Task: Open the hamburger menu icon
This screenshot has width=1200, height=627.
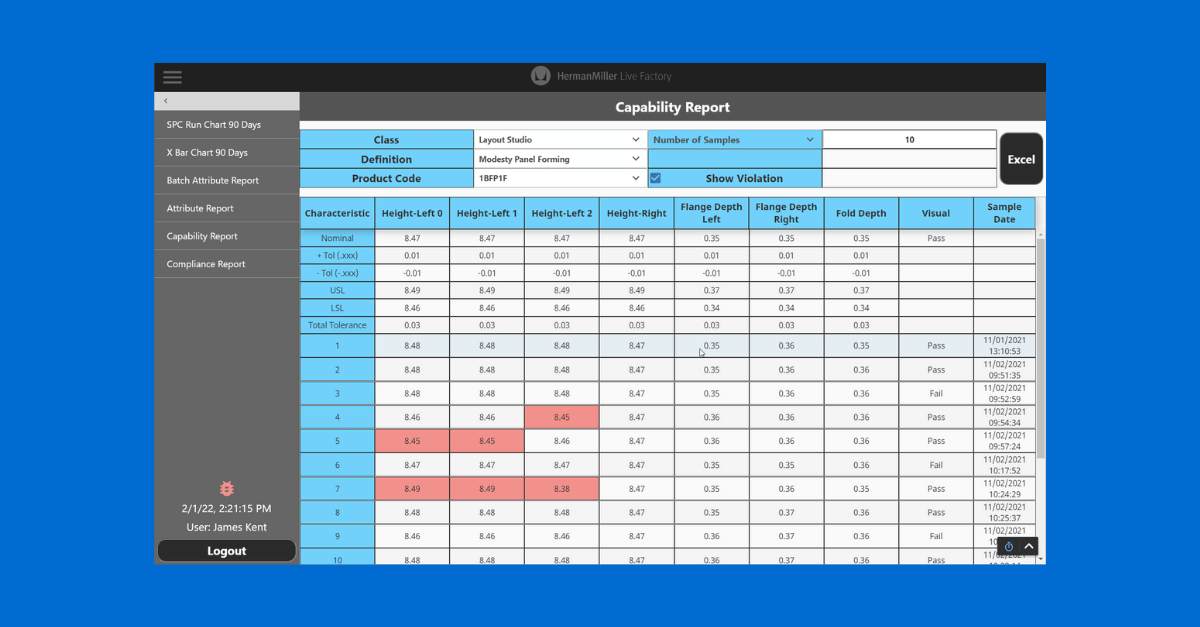Action: [x=172, y=77]
